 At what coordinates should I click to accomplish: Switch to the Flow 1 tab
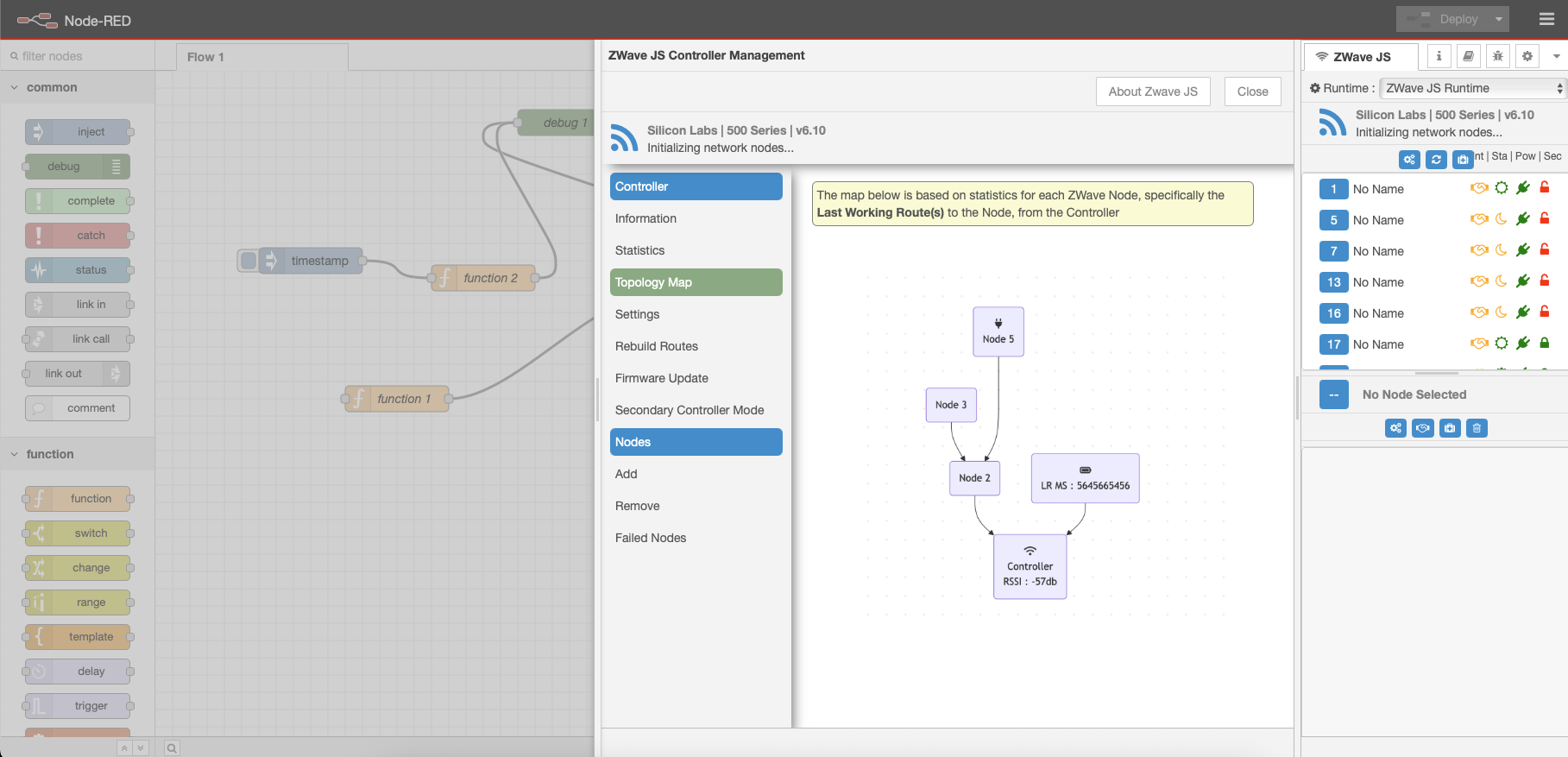262,57
